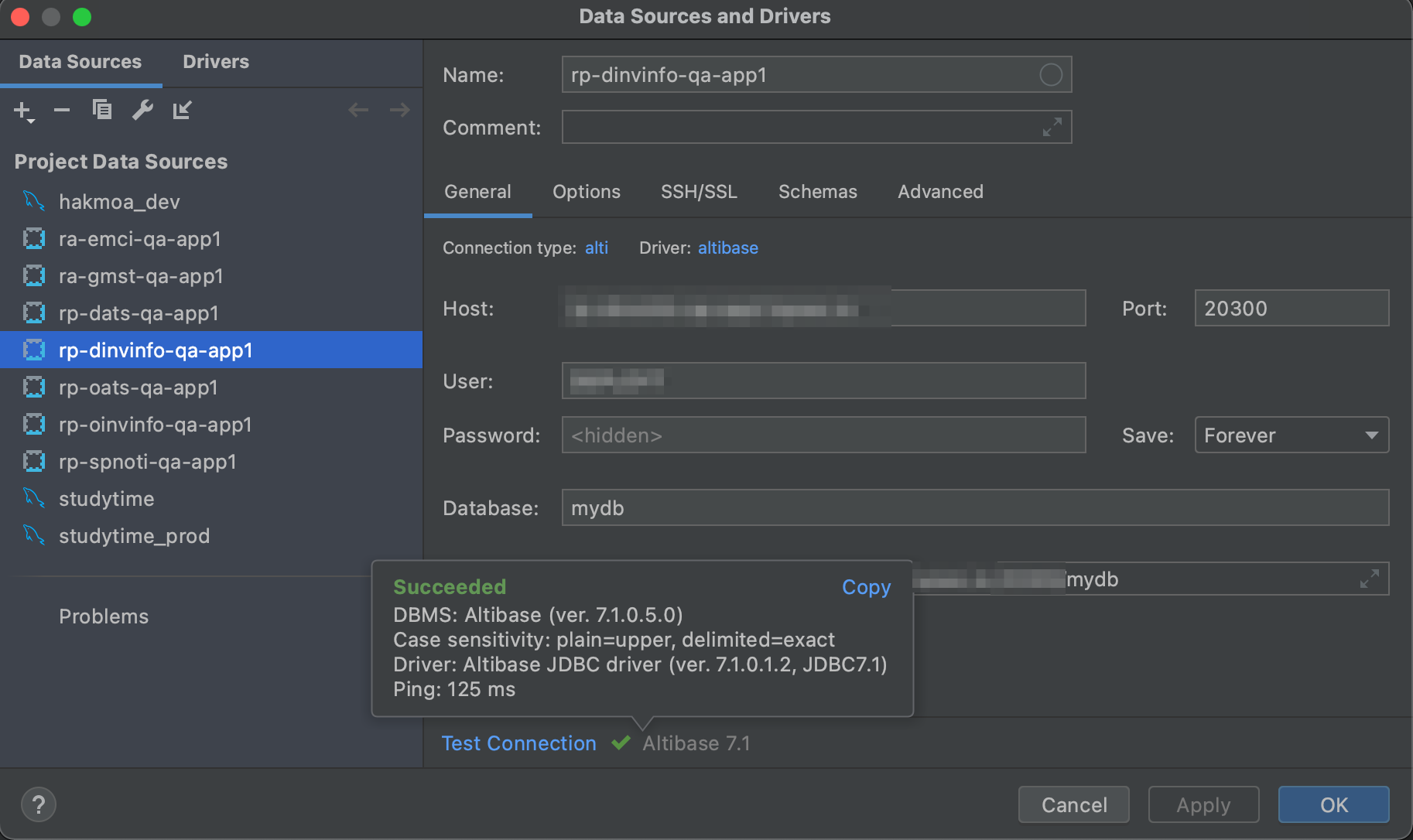The width and height of the screenshot is (1413, 840).
Task: Click the studytime_prod MySQL icon
Action: pos(34,535)
